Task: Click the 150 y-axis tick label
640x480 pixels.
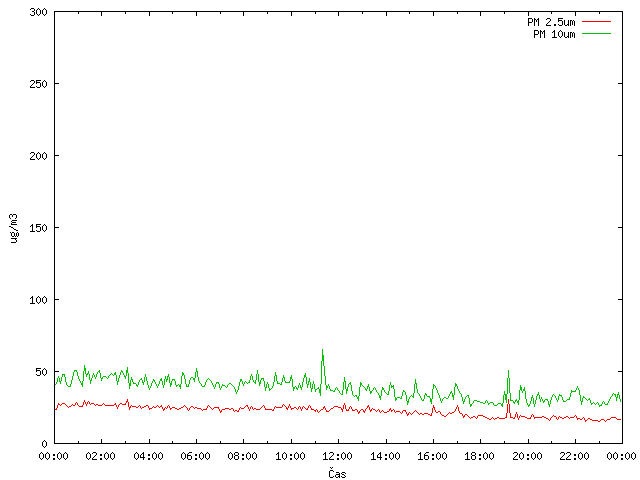Action: coord(38,228)
